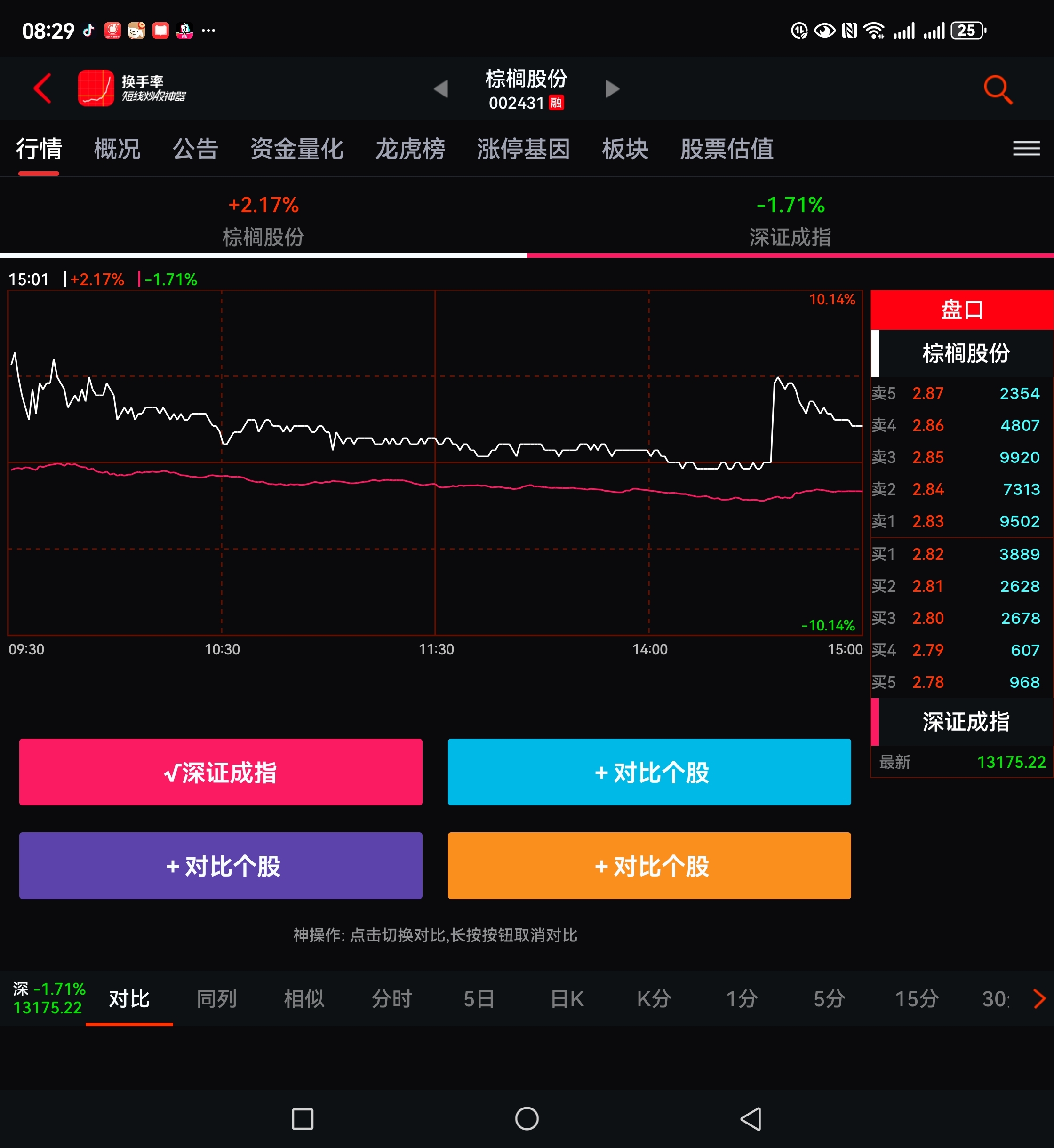The width and height of the screenshot is (1054, 1148).
Task: Expand the 盘口 order book header
Action: click(x=962, y=310)
